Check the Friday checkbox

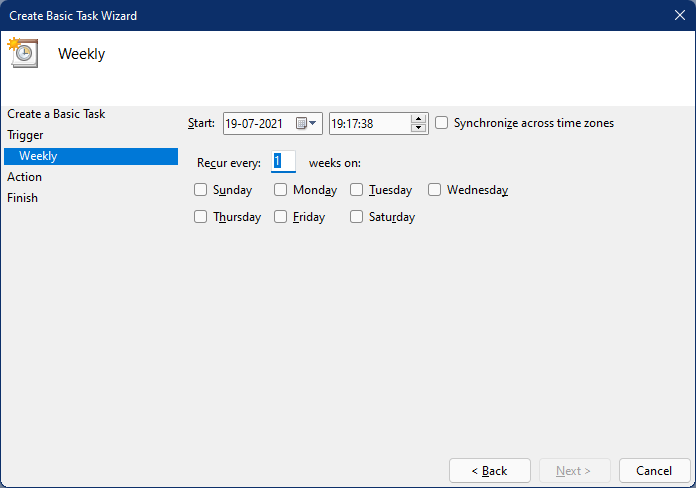280,217
